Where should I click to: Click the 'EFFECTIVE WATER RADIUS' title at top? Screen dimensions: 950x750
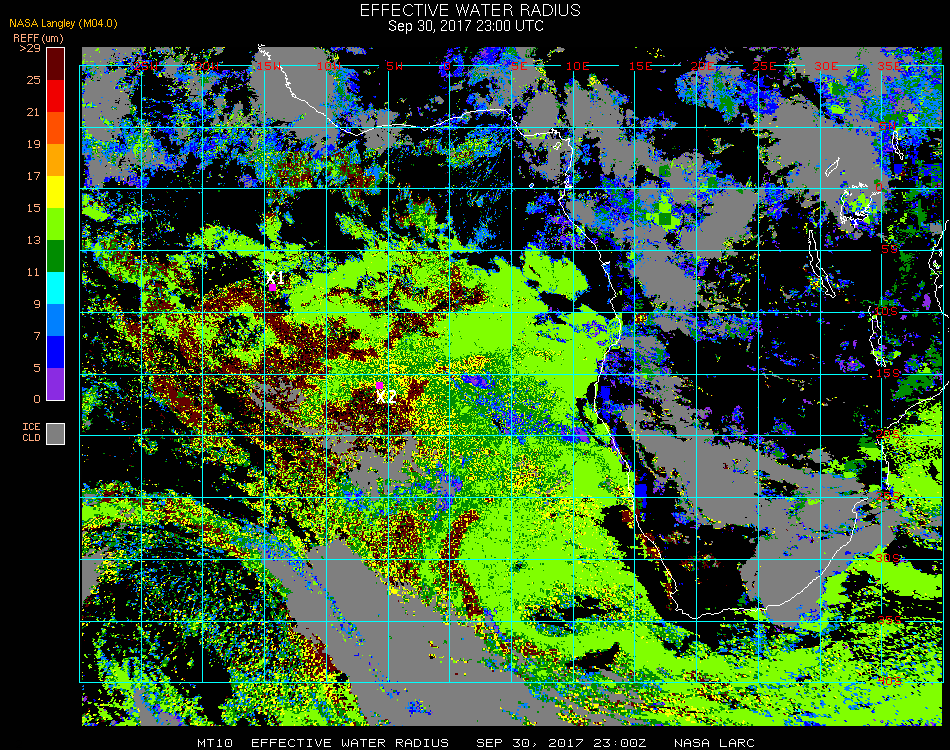tap(470, 10)
